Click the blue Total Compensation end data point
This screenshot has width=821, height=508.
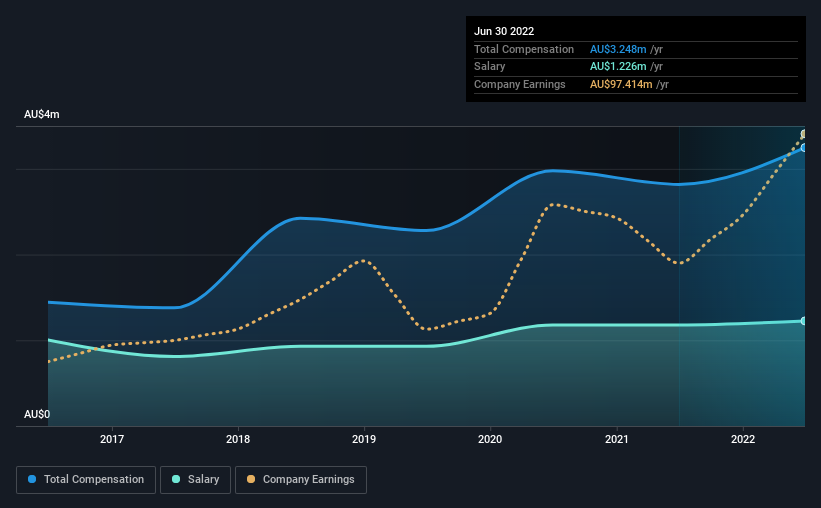pos(804,148)
